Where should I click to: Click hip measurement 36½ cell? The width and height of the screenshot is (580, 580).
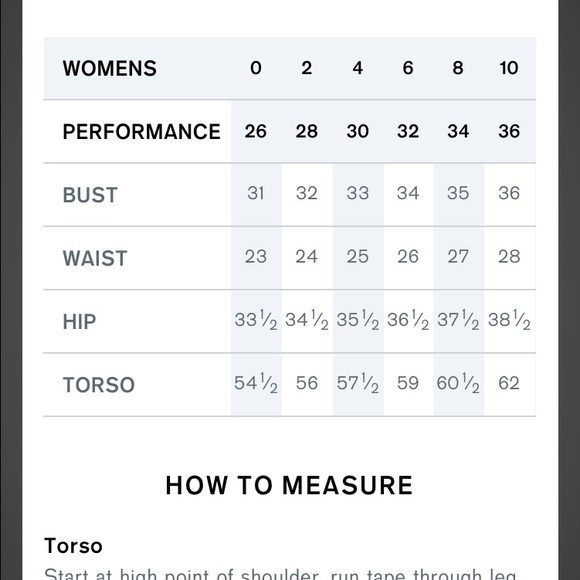(x=408, y=320)
